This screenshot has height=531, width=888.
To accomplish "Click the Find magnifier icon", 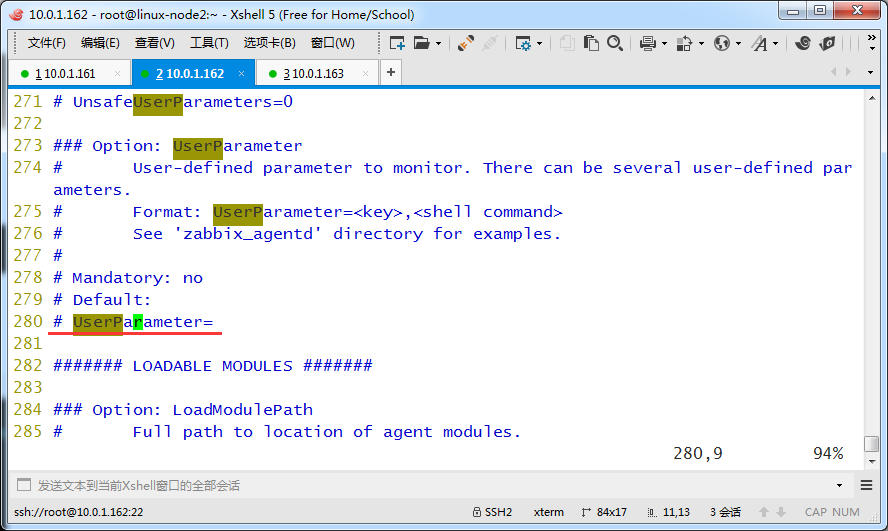I will point(615,43).
